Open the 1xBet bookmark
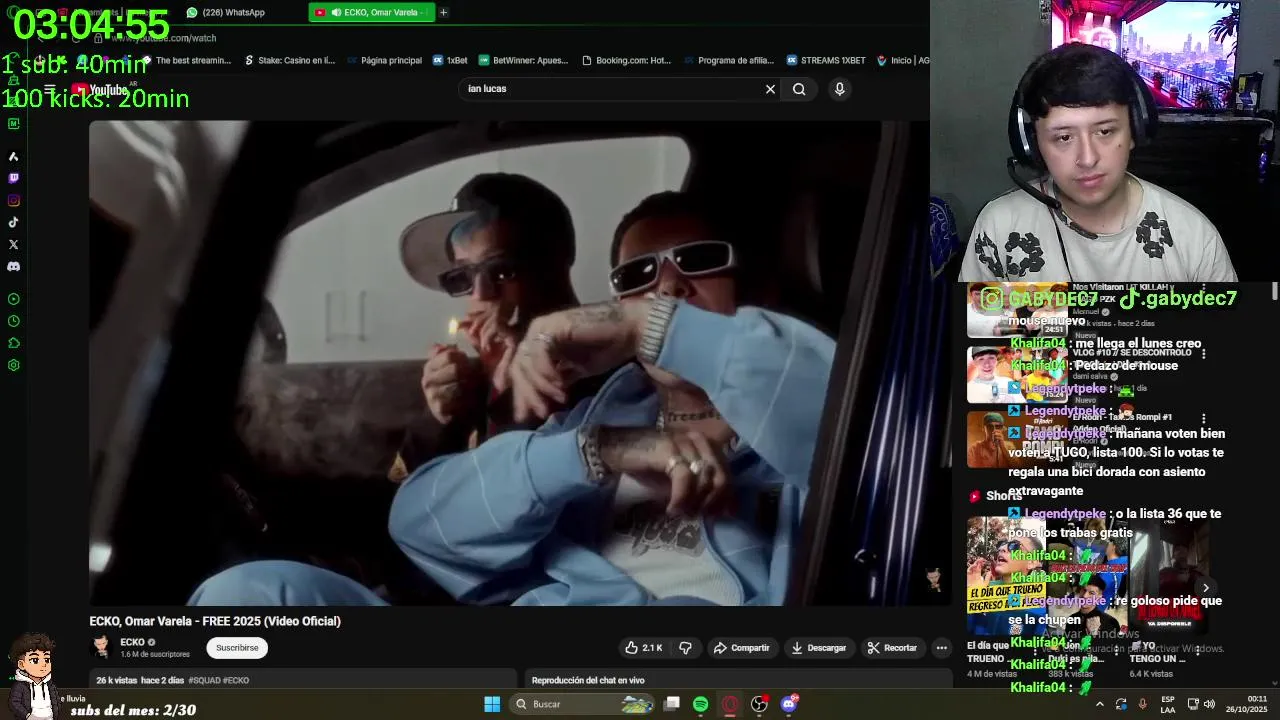The image size is (1280, 720). (450, 60)
